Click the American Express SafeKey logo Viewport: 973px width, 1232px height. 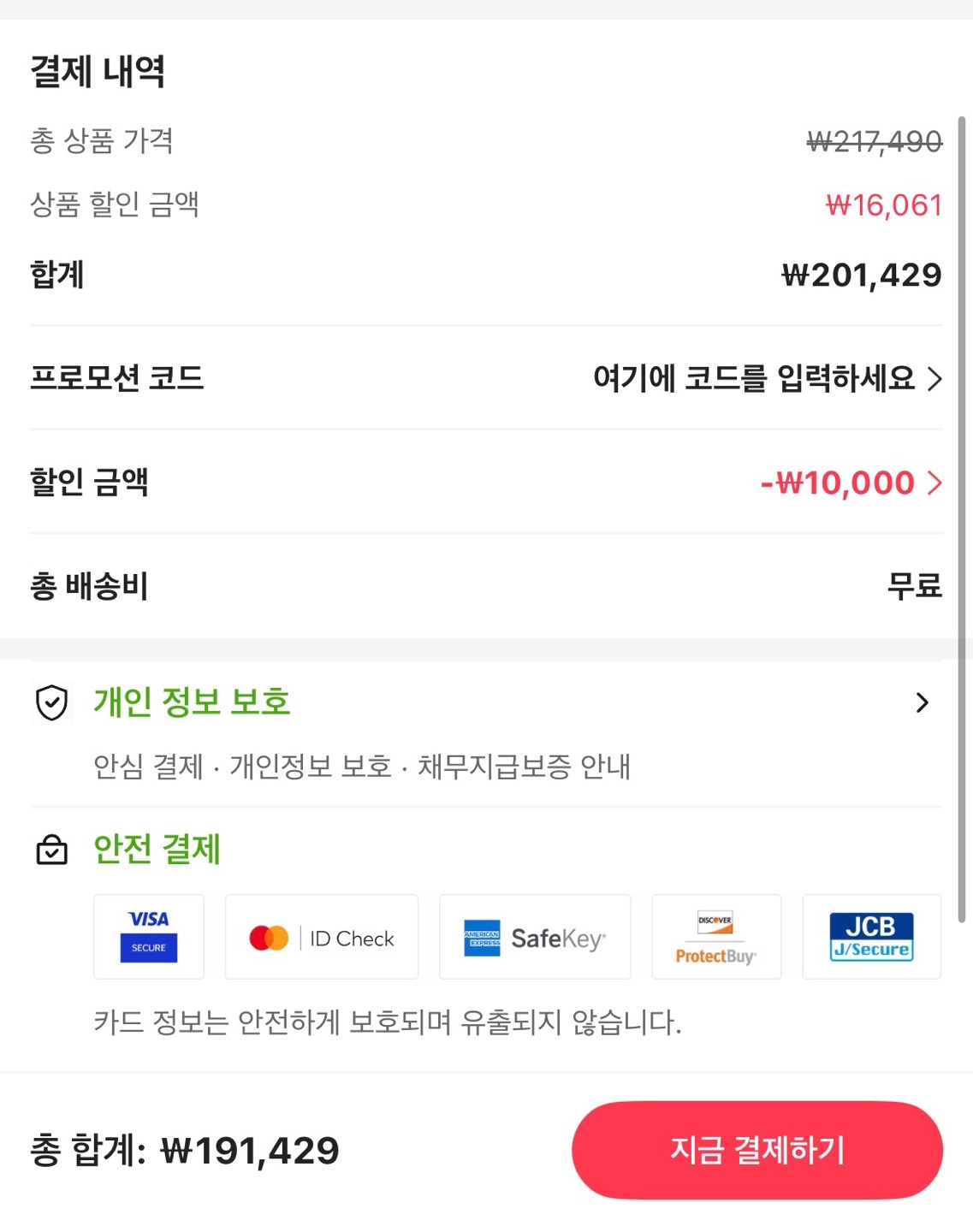pyautogui.click(x=535, y=938)
